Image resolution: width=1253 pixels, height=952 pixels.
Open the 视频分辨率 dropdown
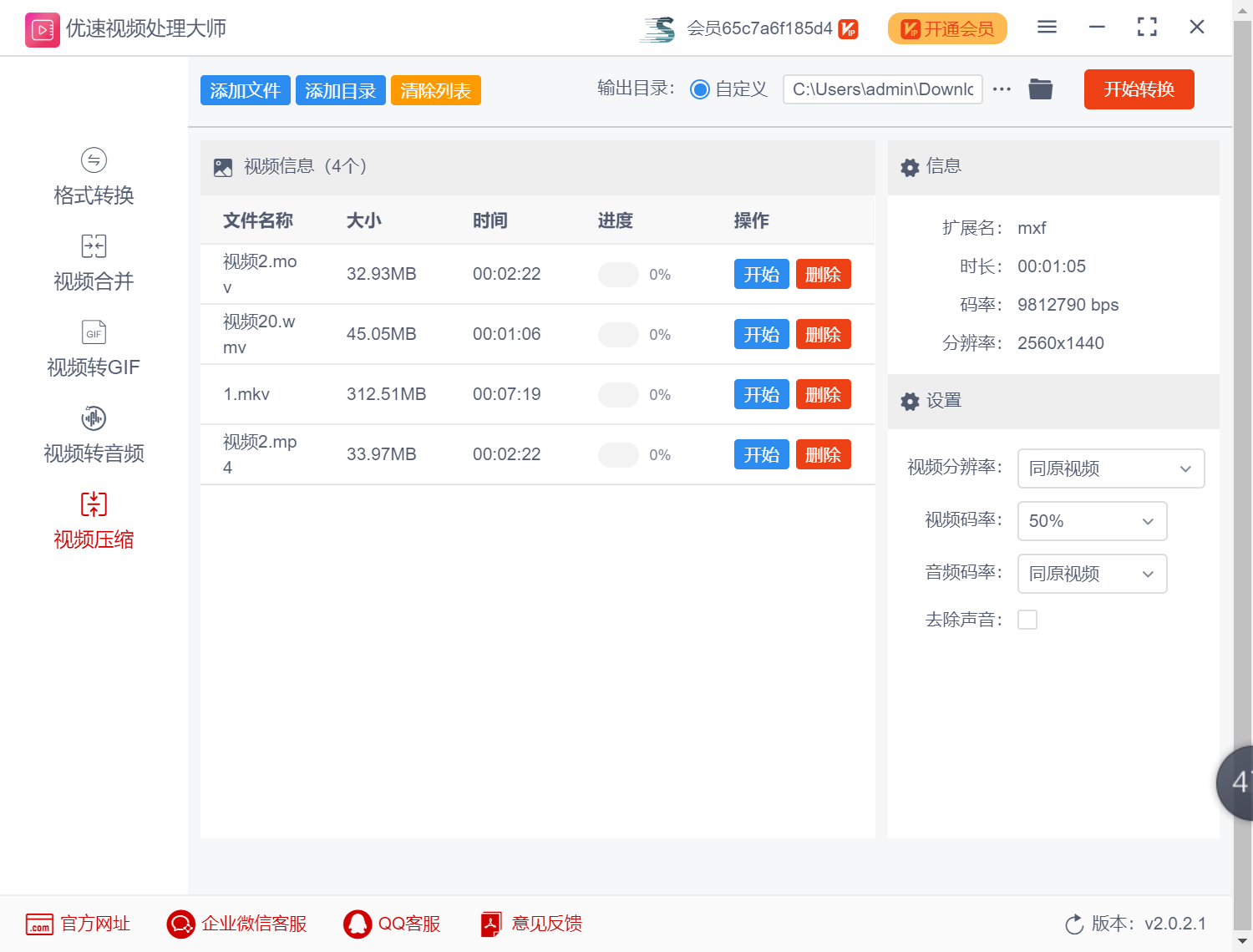(1110, 468)
